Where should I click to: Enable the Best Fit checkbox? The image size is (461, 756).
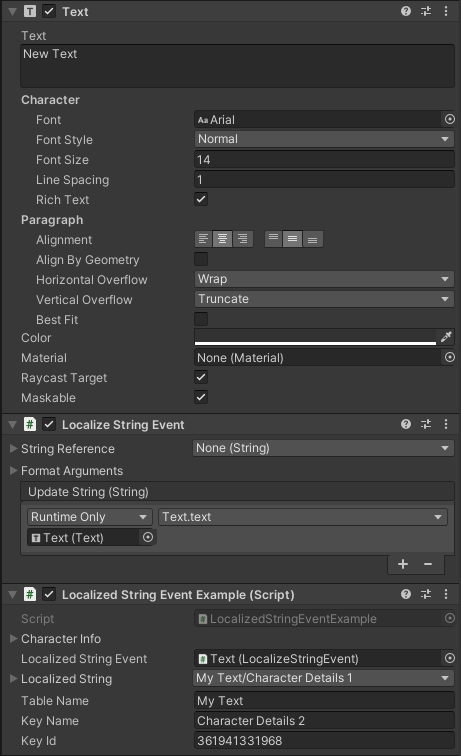(201, 319)
